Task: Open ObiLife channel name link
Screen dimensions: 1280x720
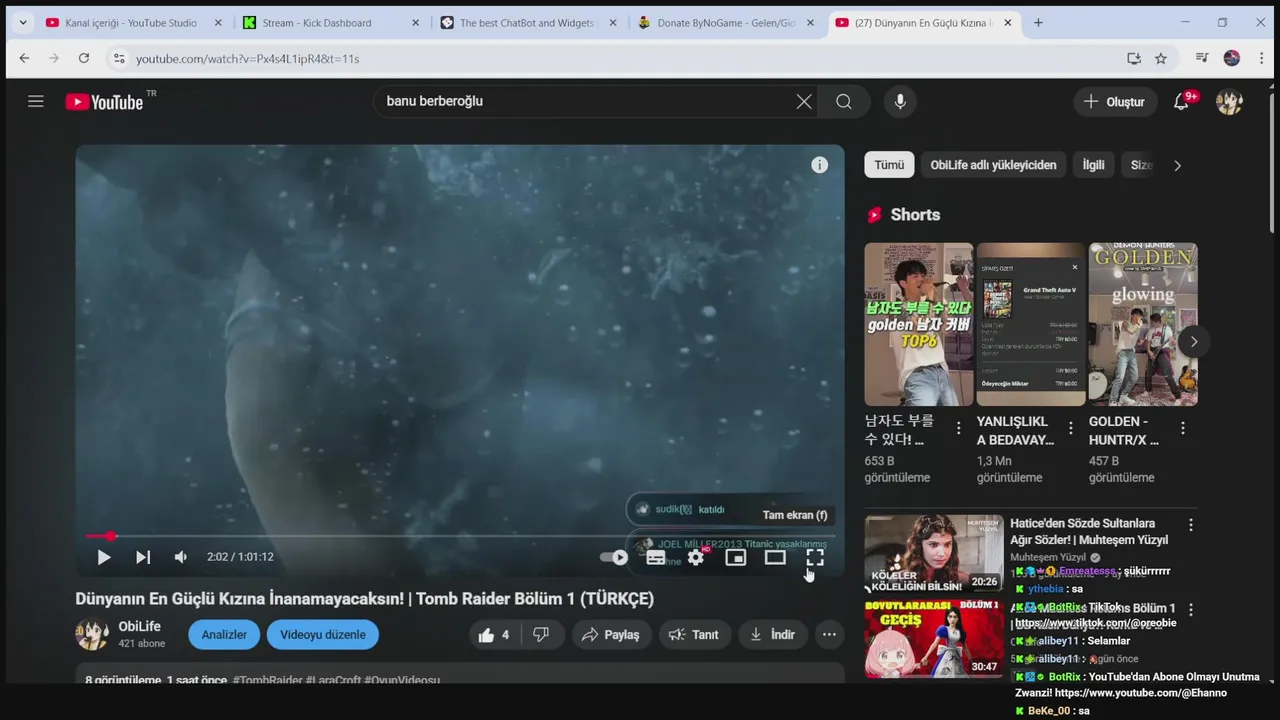Action: [140, 626]
